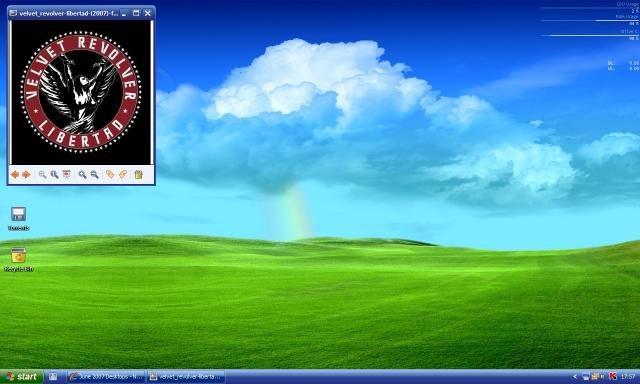The height and width of the screenshot is (384, 640).
Task: Zoom out using the minus magnifier
Action: coord(95,175)
